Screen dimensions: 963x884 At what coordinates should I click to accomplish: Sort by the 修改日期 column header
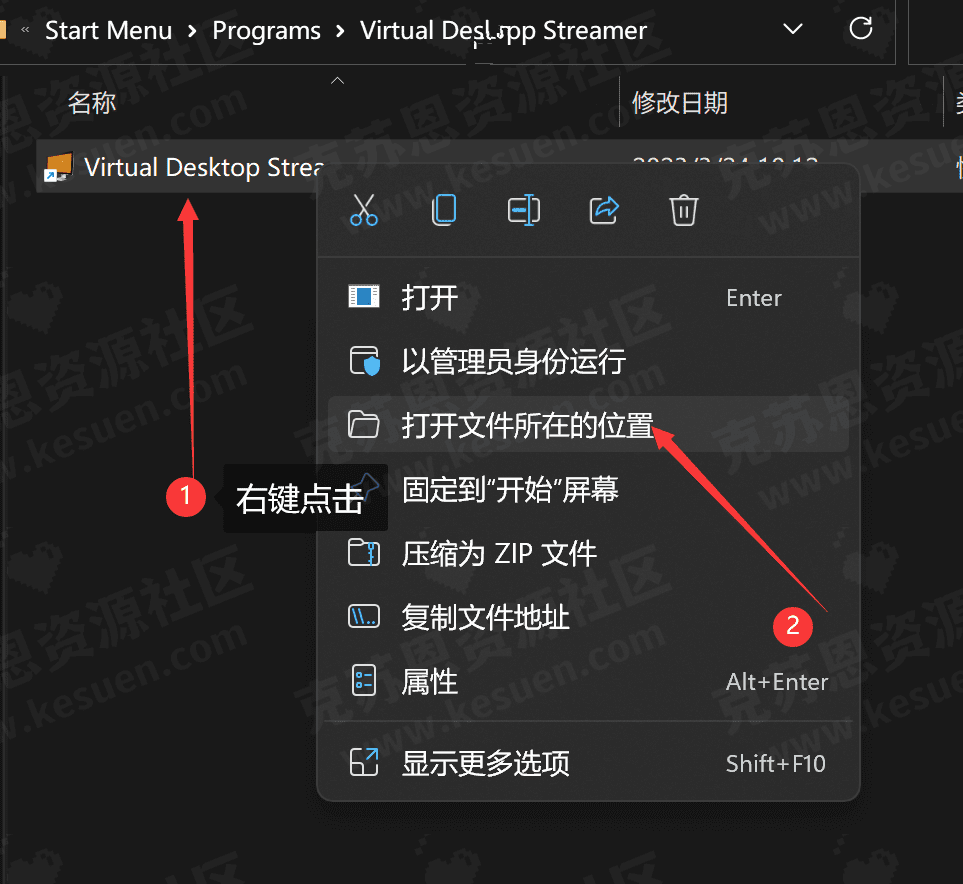pos(680,102)
